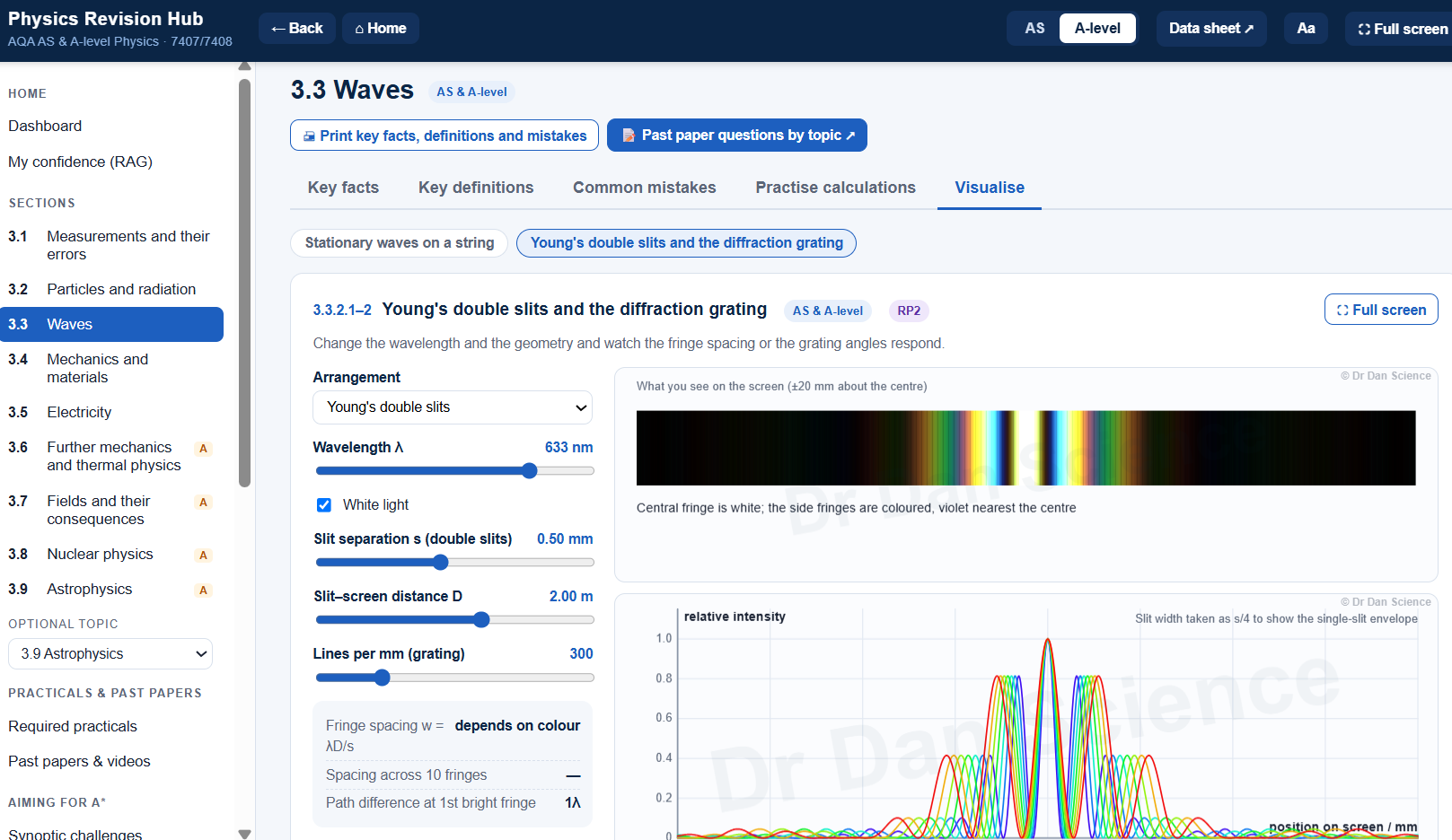Click the Aa text size button
The height and width of the screenshot is (840, 1452).
[1306, 29]
